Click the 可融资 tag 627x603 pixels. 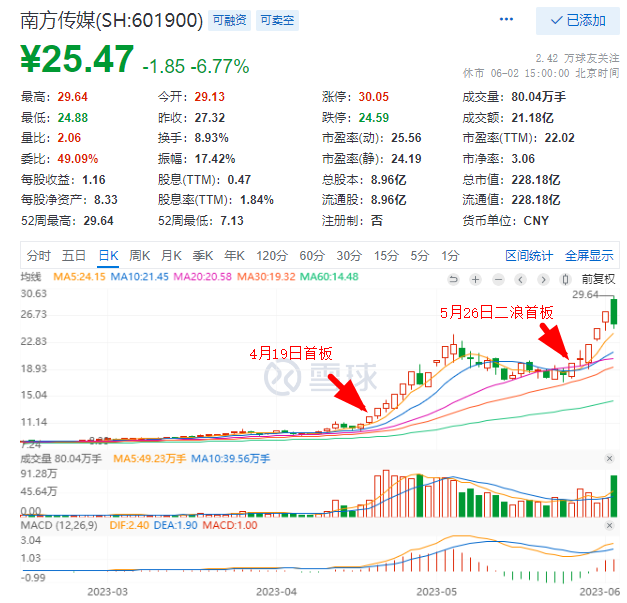[x=230, y=20]
